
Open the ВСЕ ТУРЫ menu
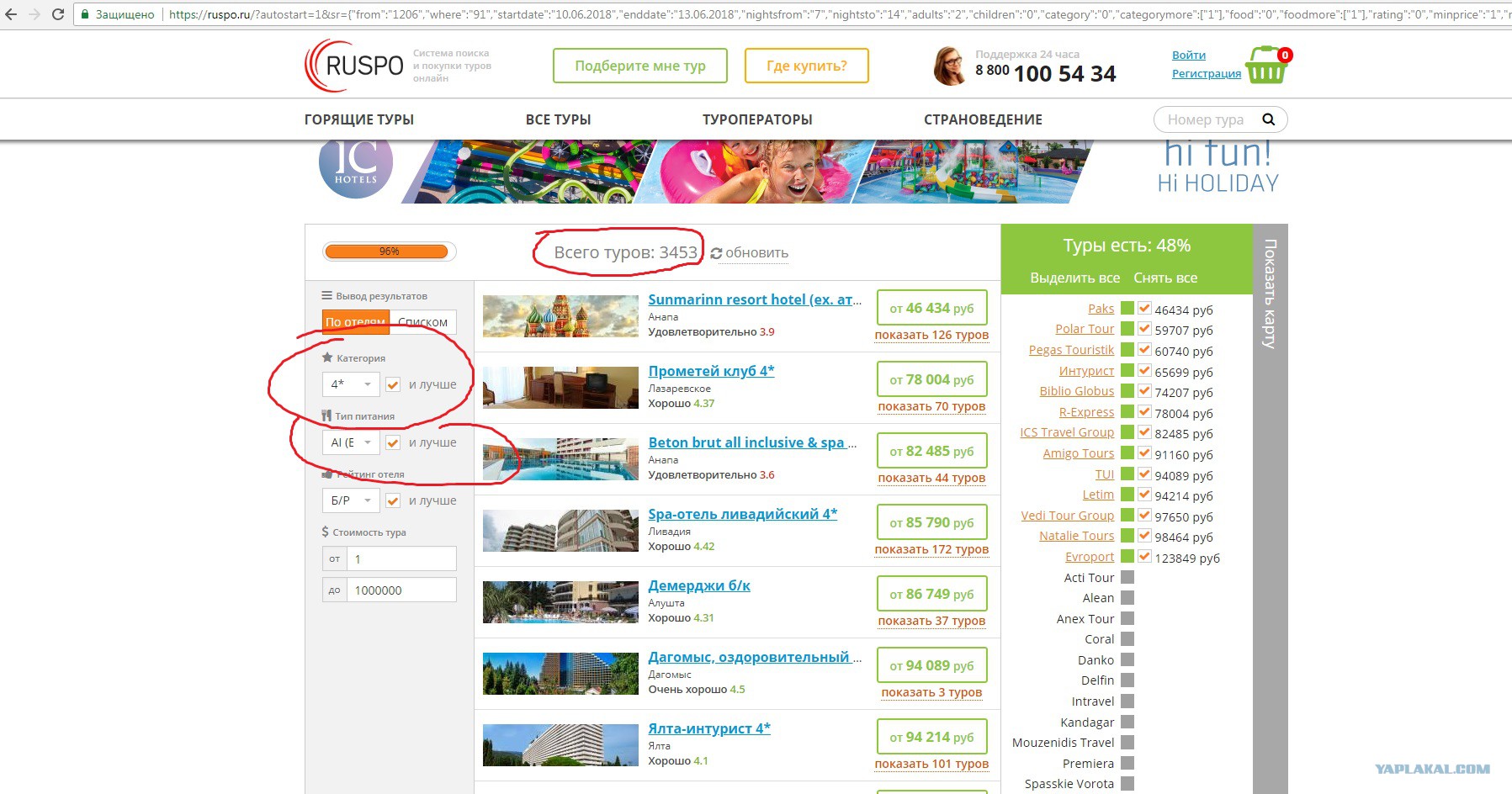559,119
